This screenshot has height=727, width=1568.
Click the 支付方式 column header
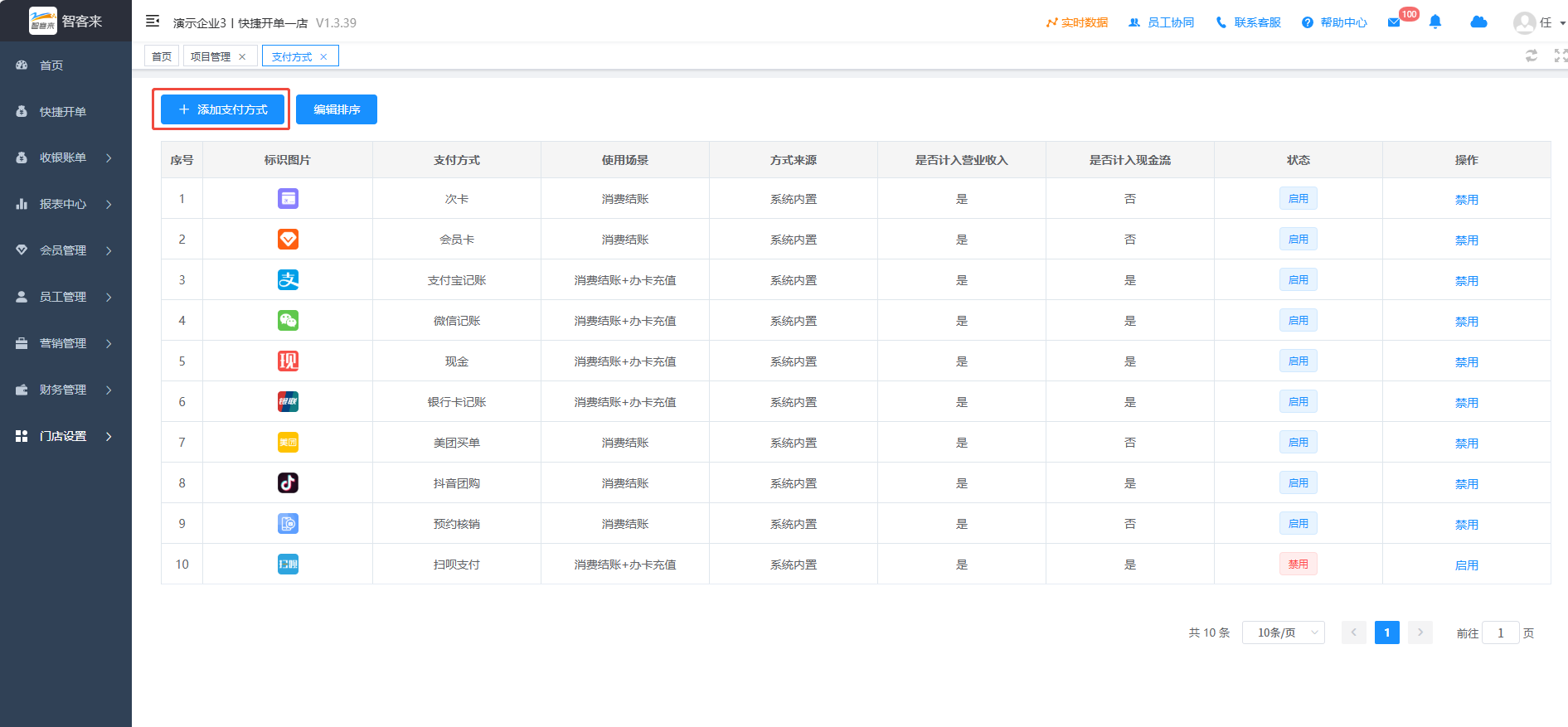coord(457,160)
